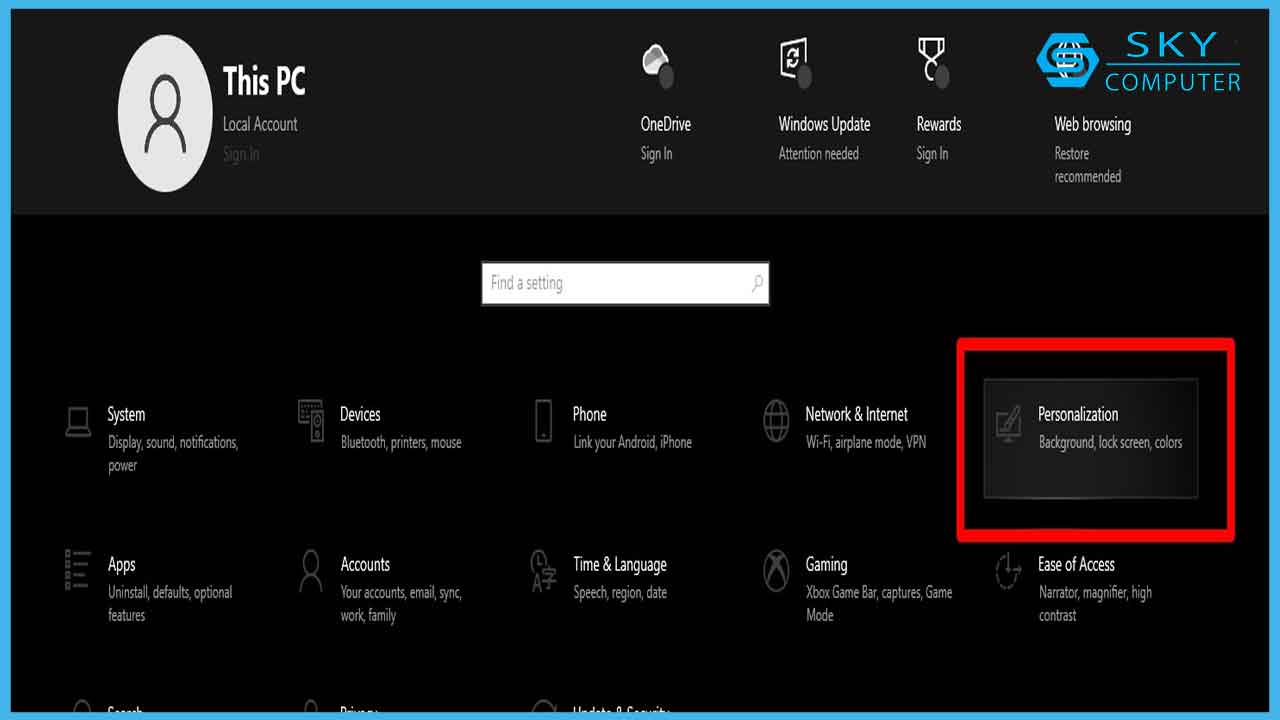1280x720 pixels.
Task: Open the Personalization settings title
Action: [1078, 414]
